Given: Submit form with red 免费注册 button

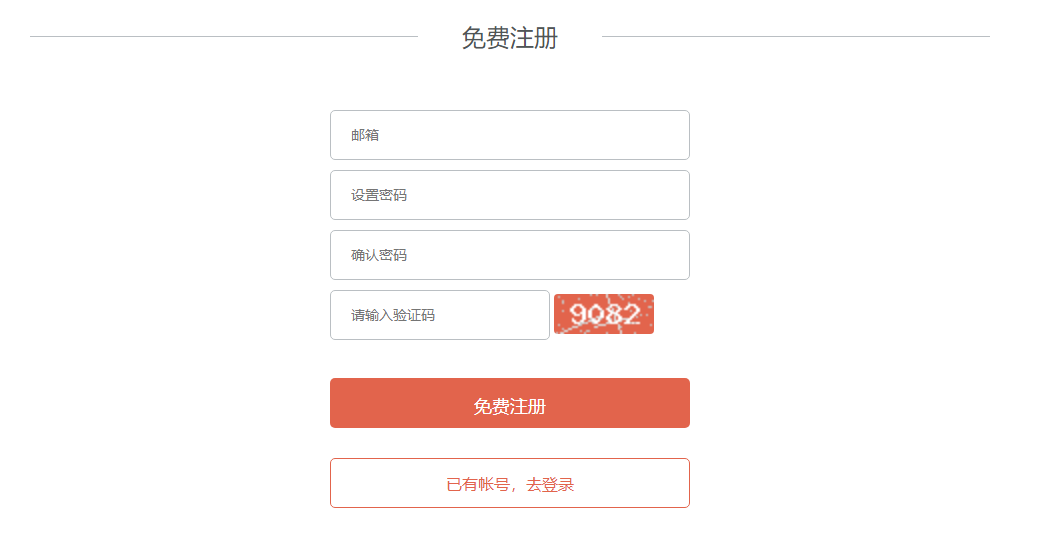Looking at the screenshot, I should tap(510, 403).
